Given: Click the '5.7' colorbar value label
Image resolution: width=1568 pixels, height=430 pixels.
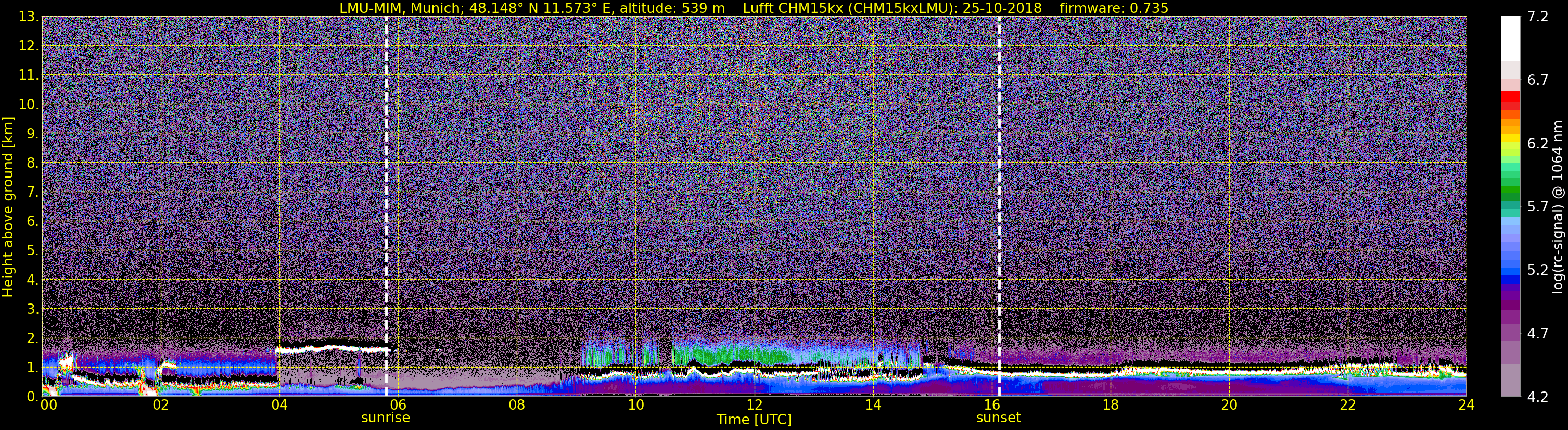Looking at the screenshot, I should pos(1538,207).
